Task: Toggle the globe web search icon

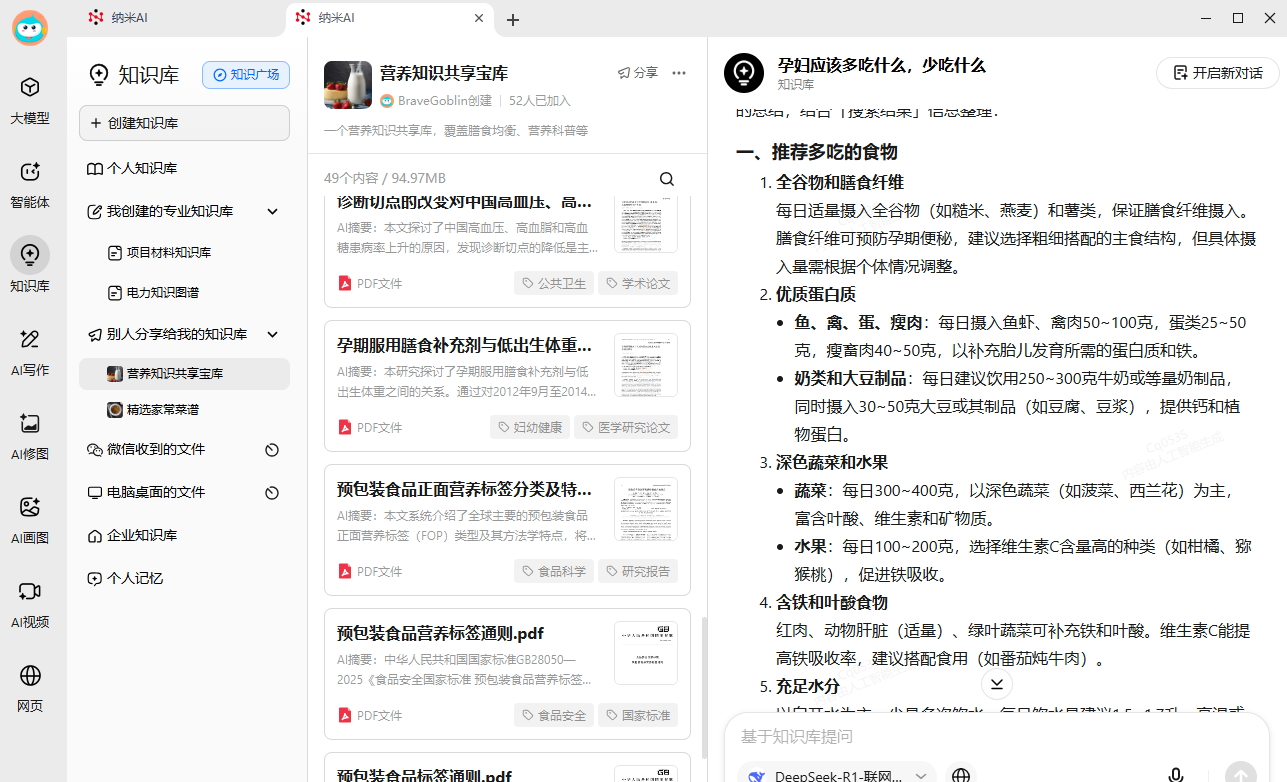Action: coord(961,776)
